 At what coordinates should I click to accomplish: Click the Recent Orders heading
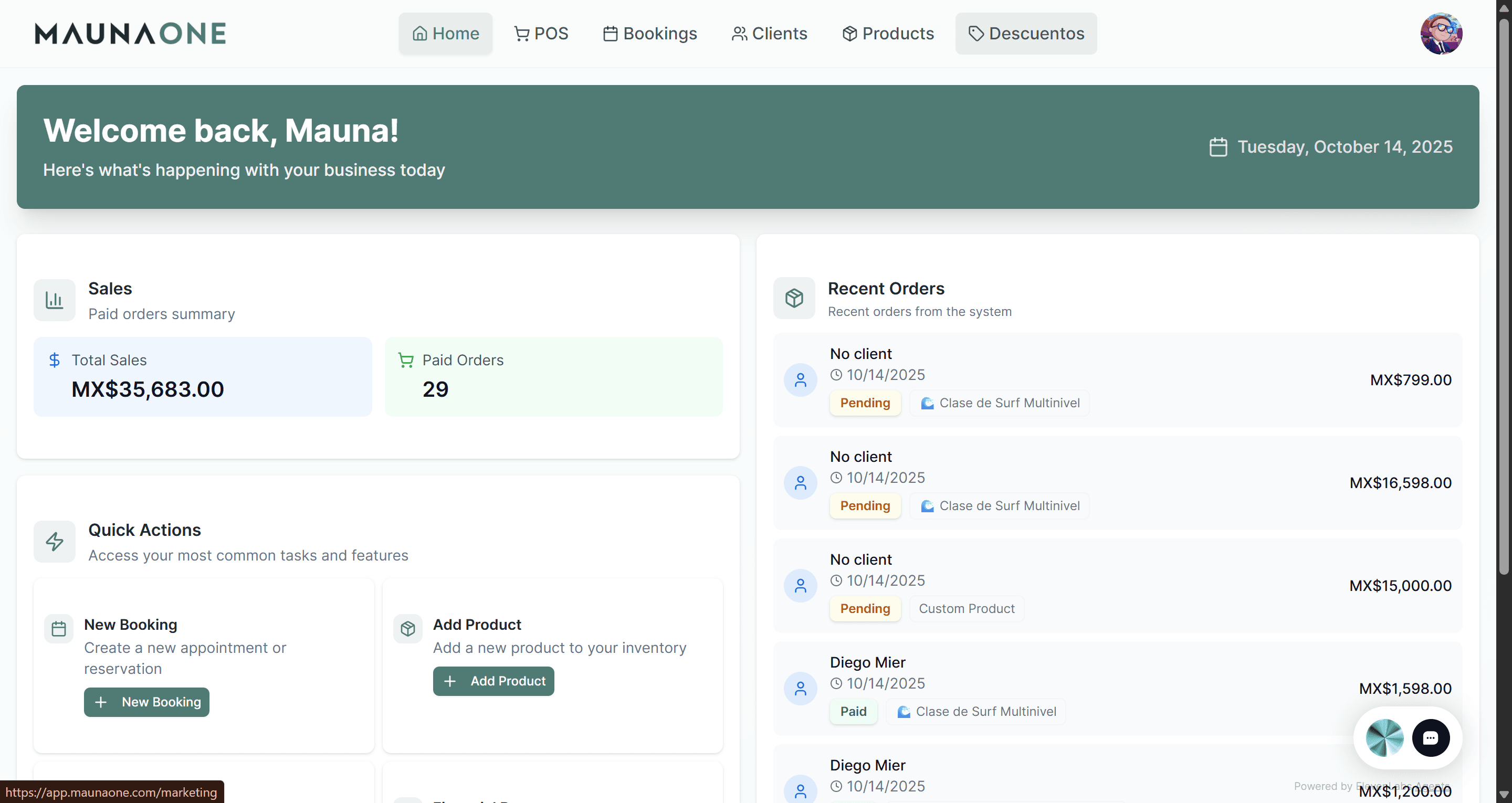point(886,288)
